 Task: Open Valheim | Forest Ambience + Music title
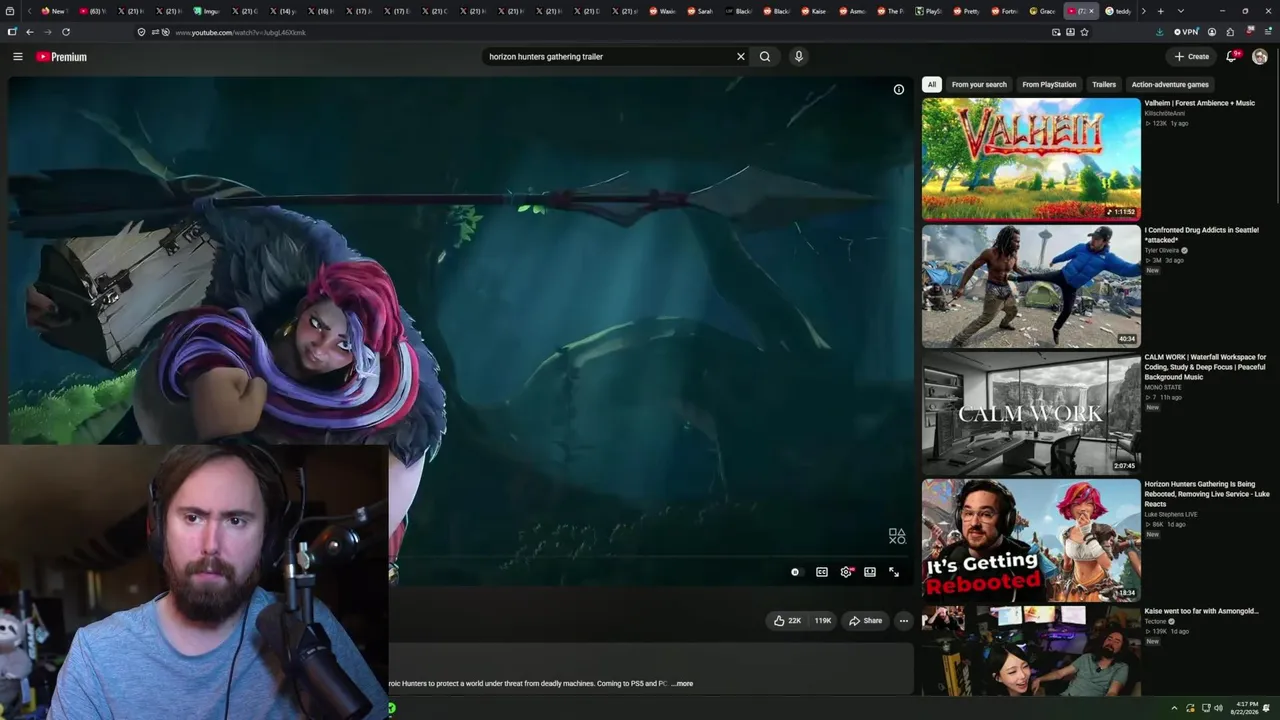[x=1199, y=103]
